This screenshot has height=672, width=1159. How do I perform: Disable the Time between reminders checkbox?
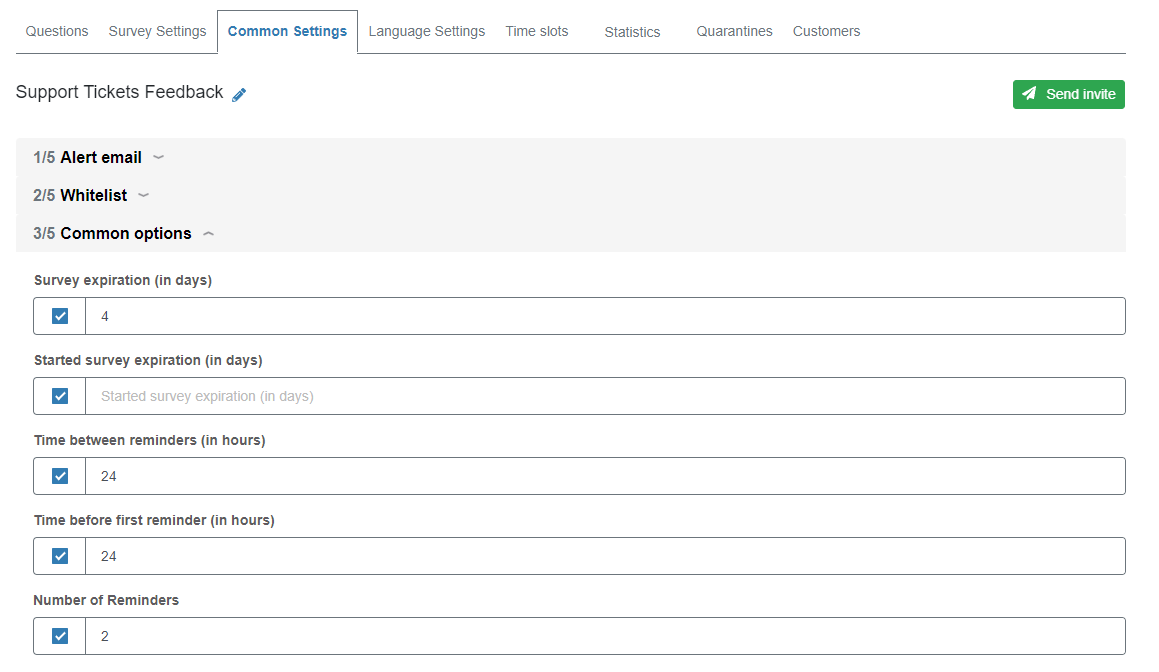pos(60,476)
